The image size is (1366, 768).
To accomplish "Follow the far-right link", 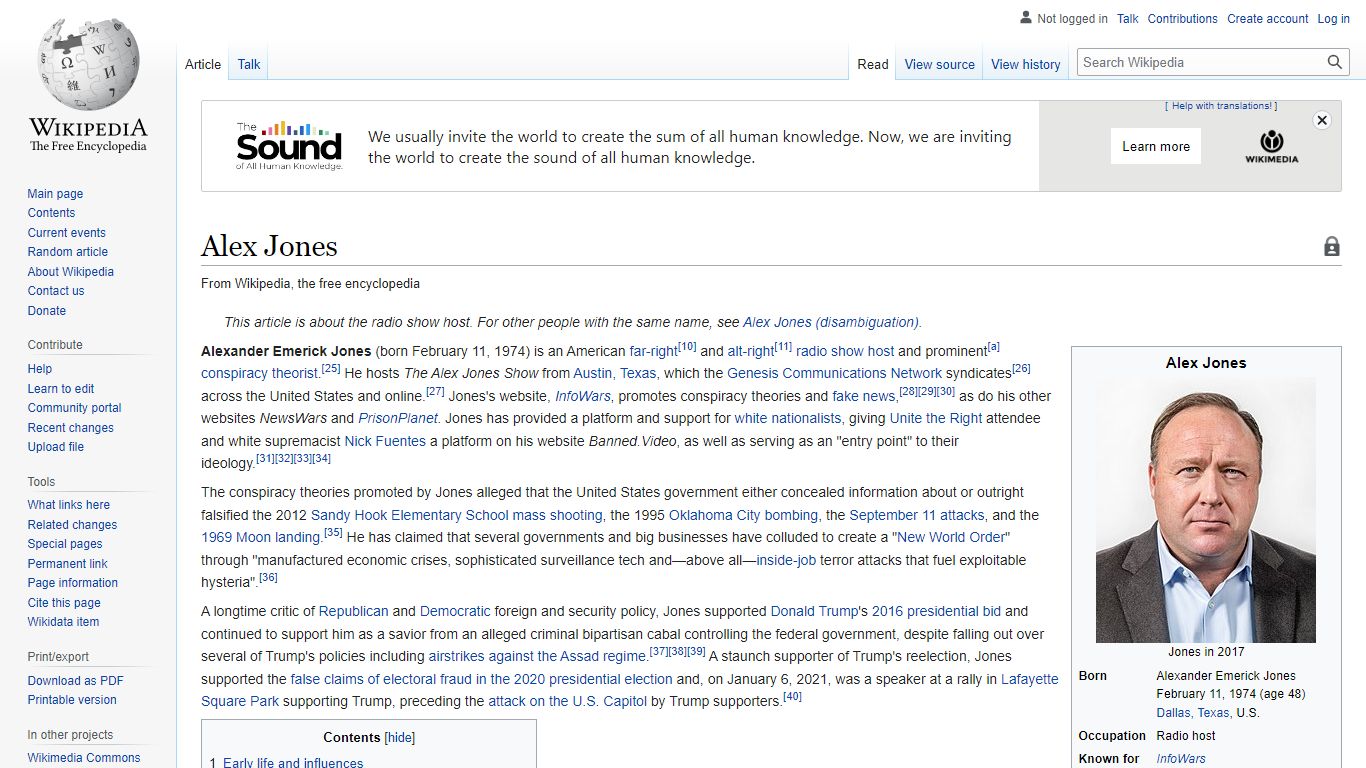I will [653, 351].
